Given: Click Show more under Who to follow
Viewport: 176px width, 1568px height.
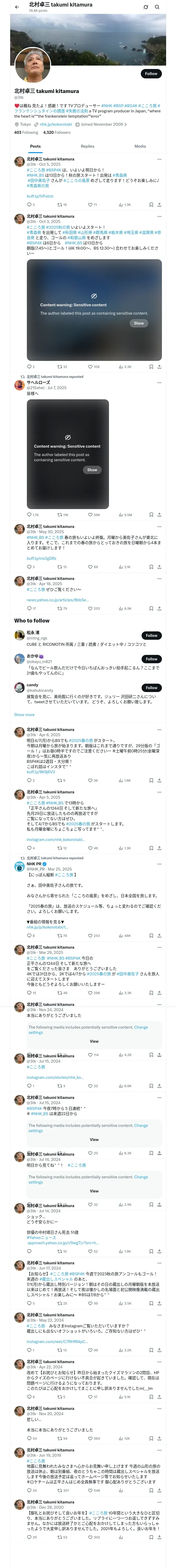Looking at the screenshot, I should coord(24,714).
